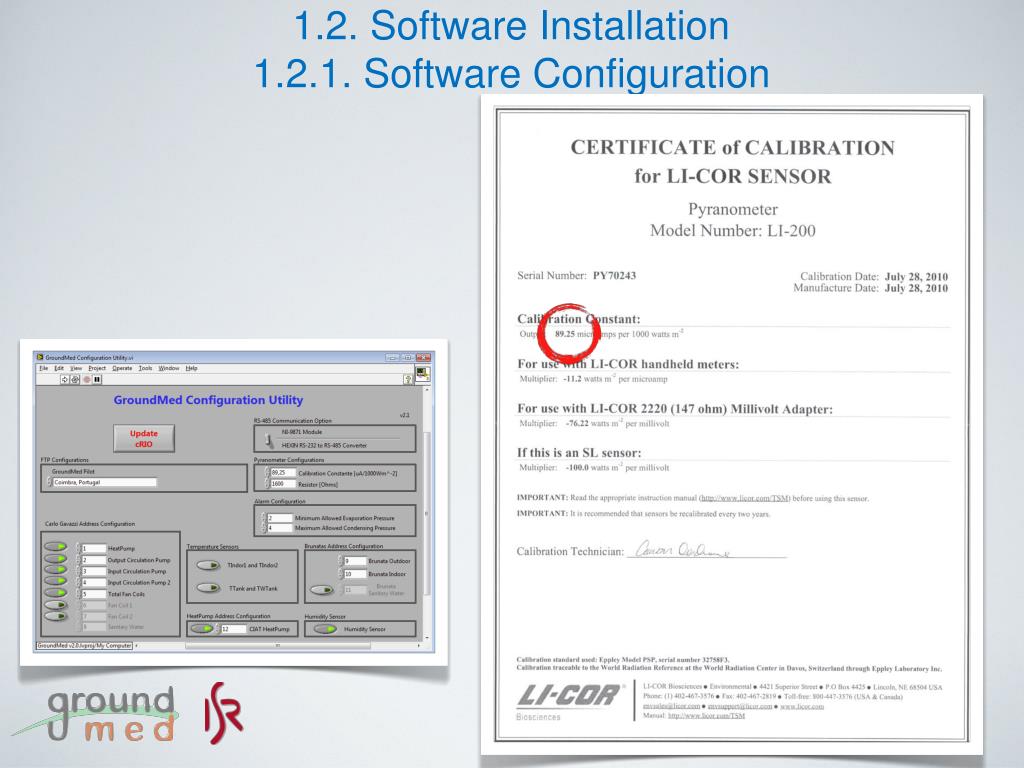1024x768 pixels.
Task: Toggle the Fan Coil 2 switch
Action: (x=56, y=616)
